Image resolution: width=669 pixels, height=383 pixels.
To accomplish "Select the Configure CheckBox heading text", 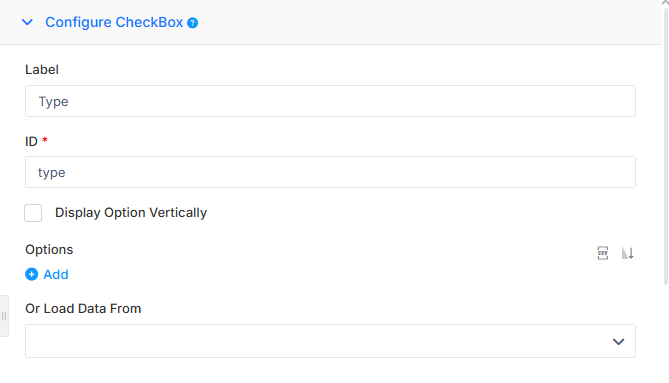I will 114,22.
